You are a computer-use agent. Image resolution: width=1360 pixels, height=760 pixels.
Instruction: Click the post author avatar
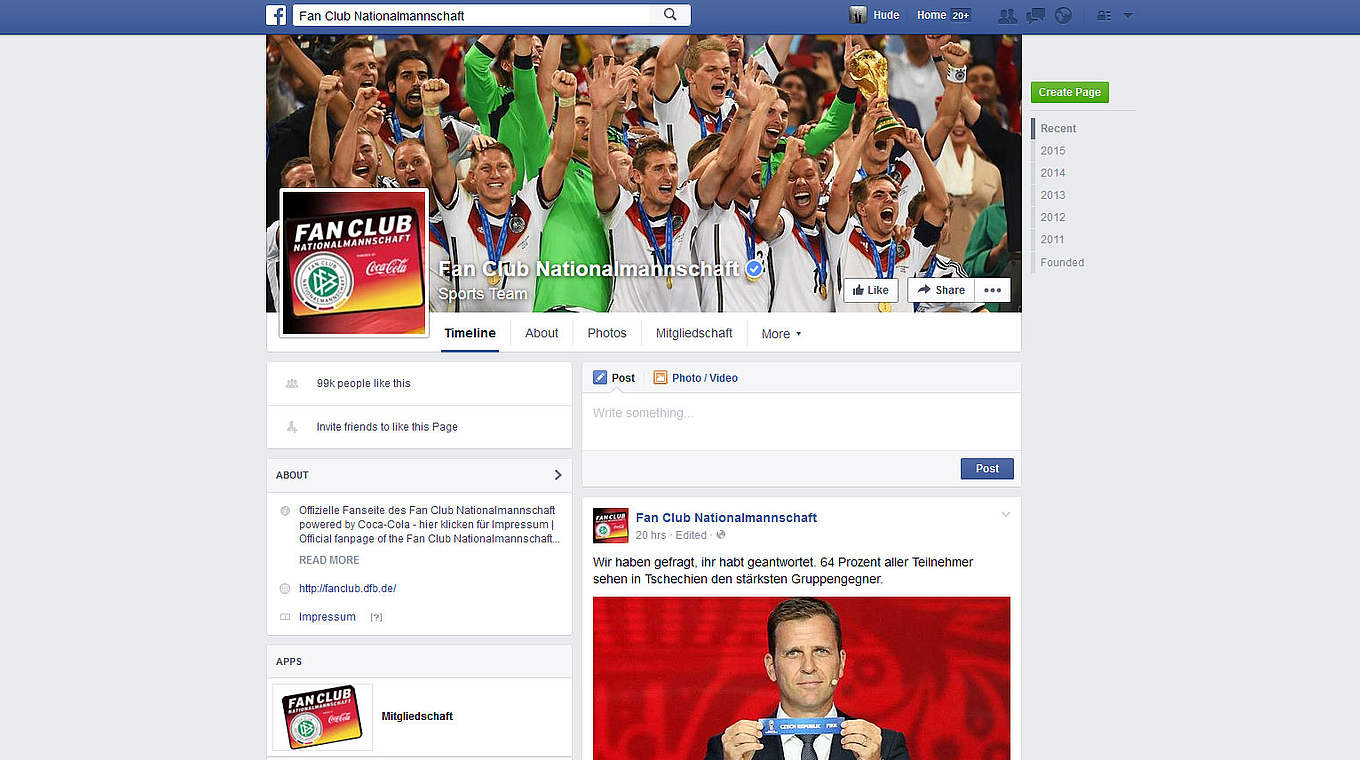(611, 526)
